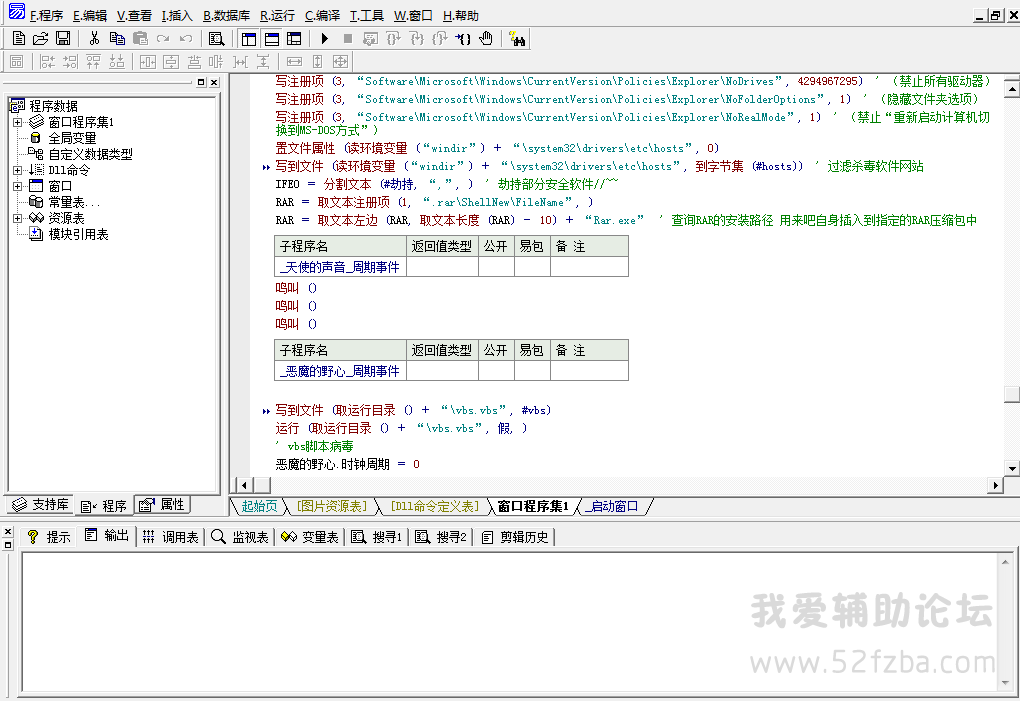Click the step over braces icon
Screen dimensions: 1020x701
tap(393, 39)
